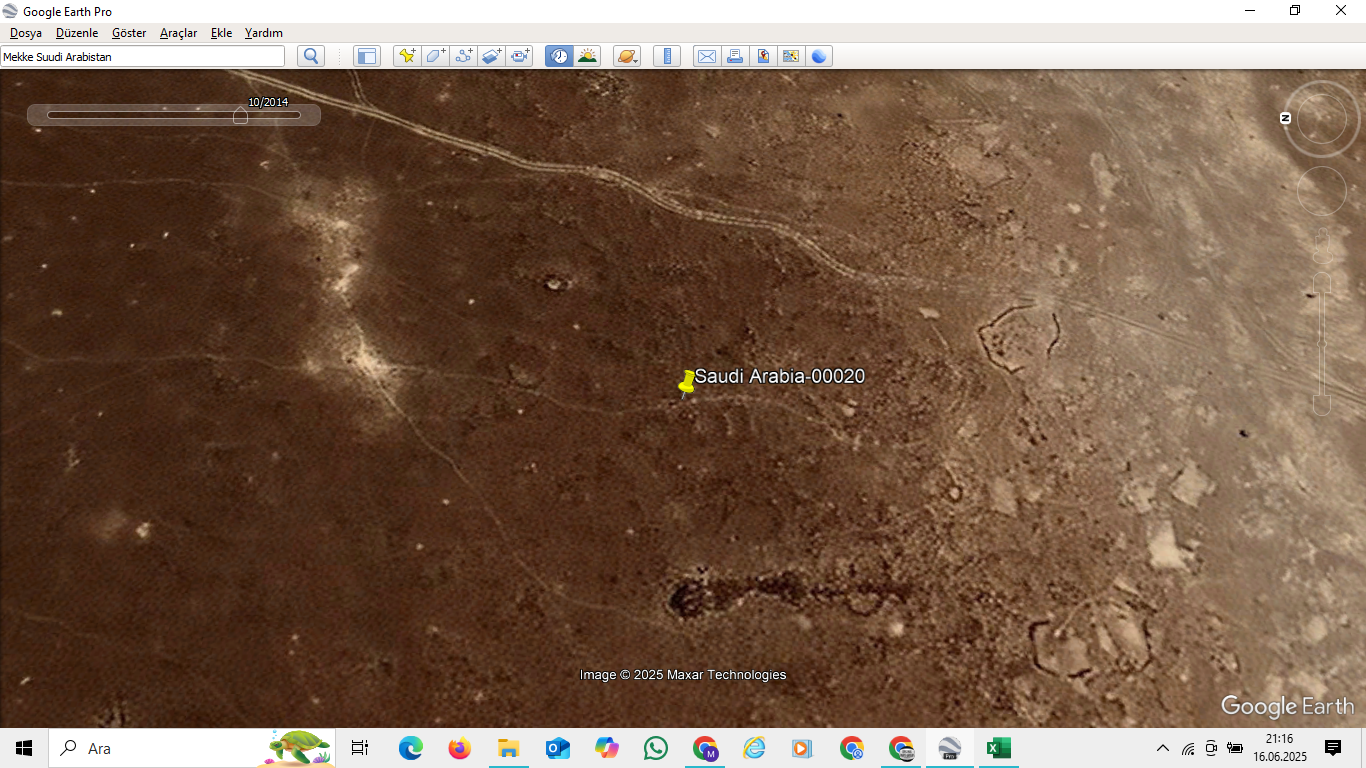Click the N north indicator on the compass
The width and height of the screenshot is (1366, 768).
[1286, 118]
